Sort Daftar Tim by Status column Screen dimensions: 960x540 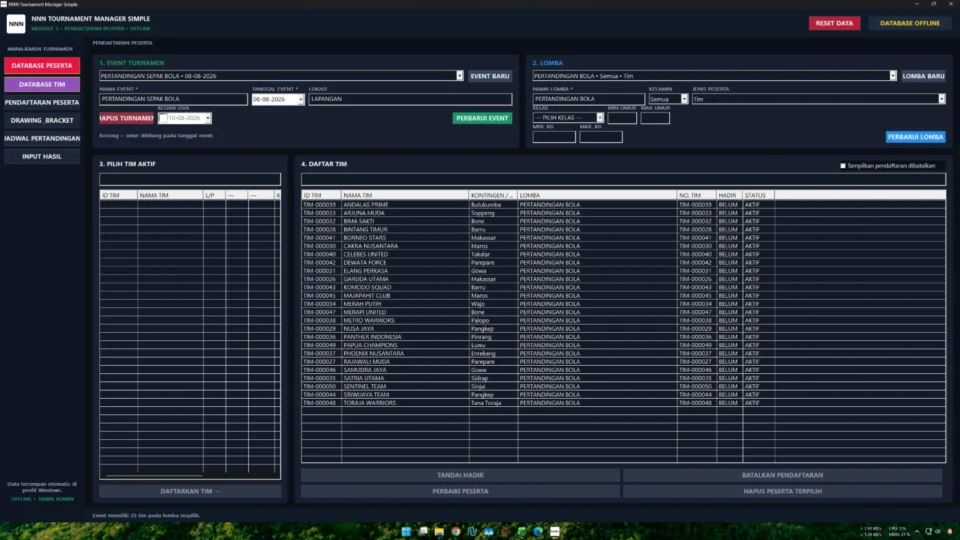point(758,195)
